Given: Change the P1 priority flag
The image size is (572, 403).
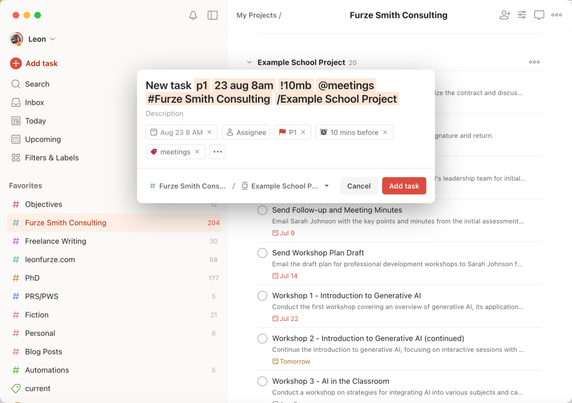Looking at the screenshot, I should 288,132.
